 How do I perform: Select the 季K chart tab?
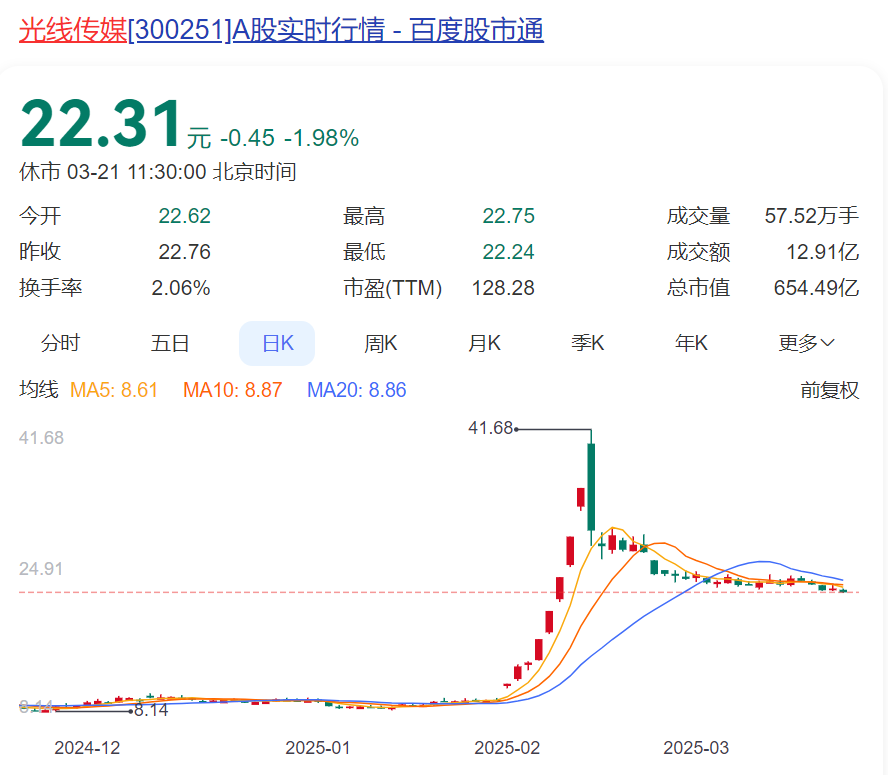(x=587, y=343)
